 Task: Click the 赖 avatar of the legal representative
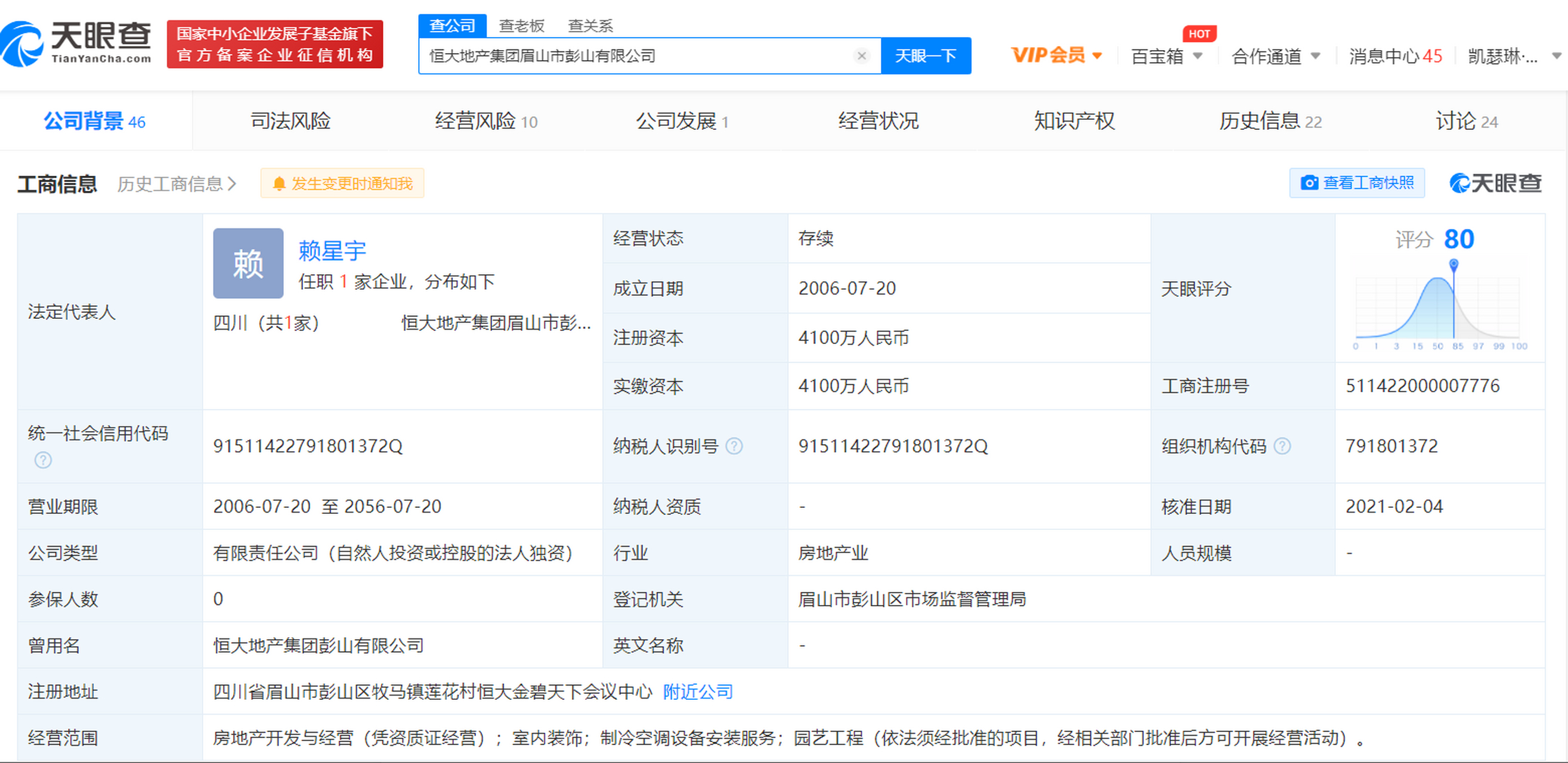click(248, 262)
